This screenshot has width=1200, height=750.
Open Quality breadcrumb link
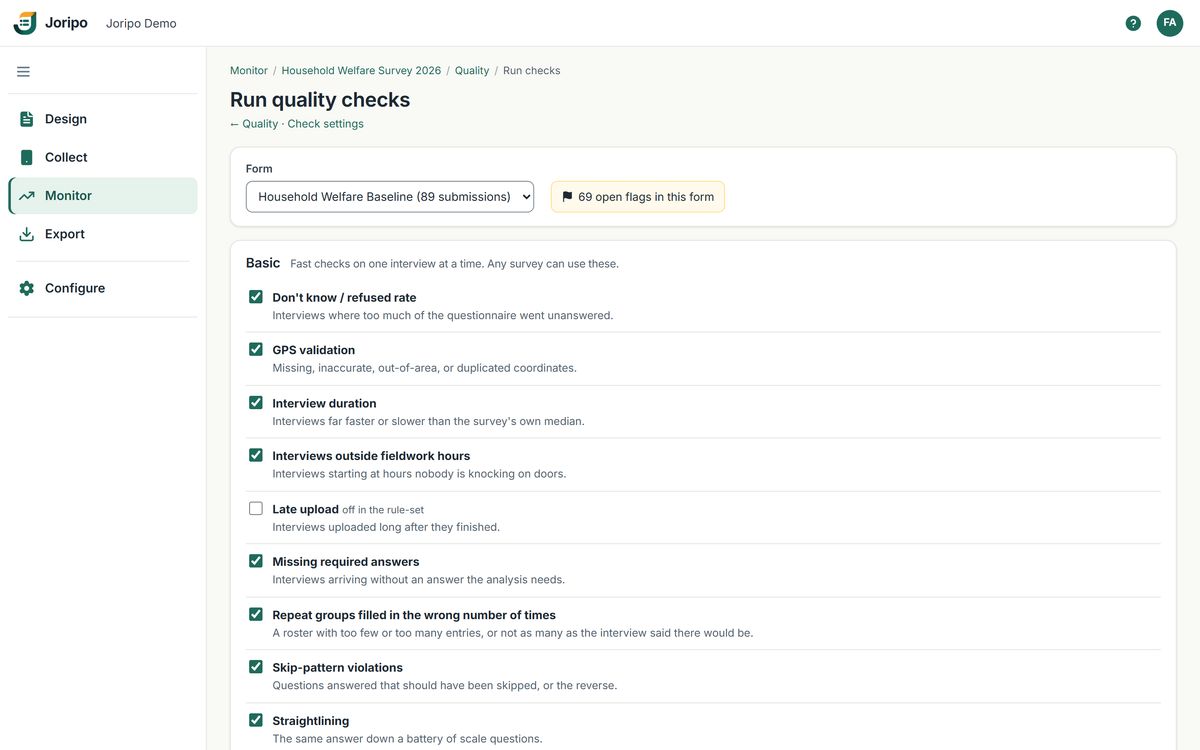pos(472,71)
